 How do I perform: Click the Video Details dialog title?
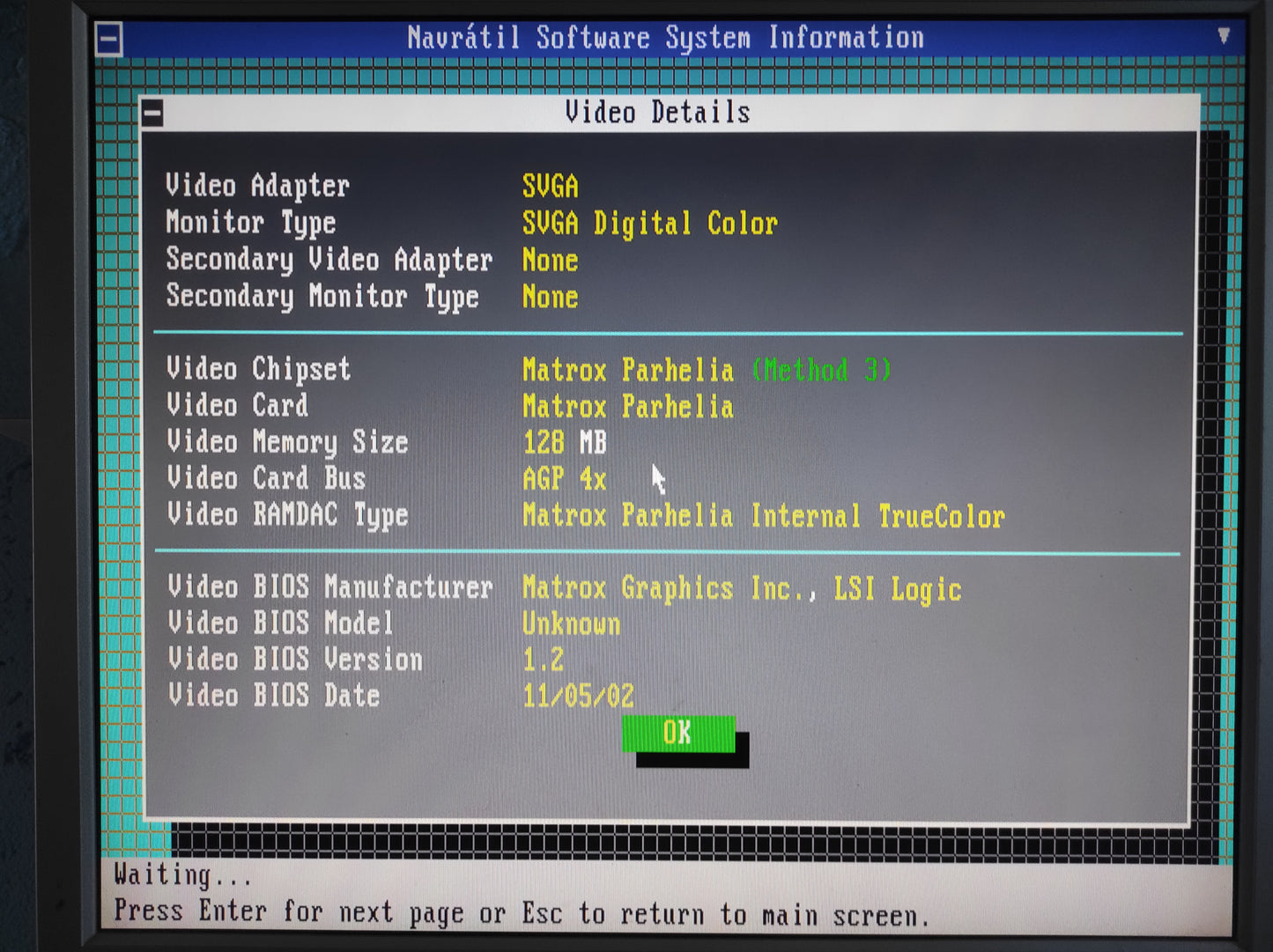click(x=657, y=113)
